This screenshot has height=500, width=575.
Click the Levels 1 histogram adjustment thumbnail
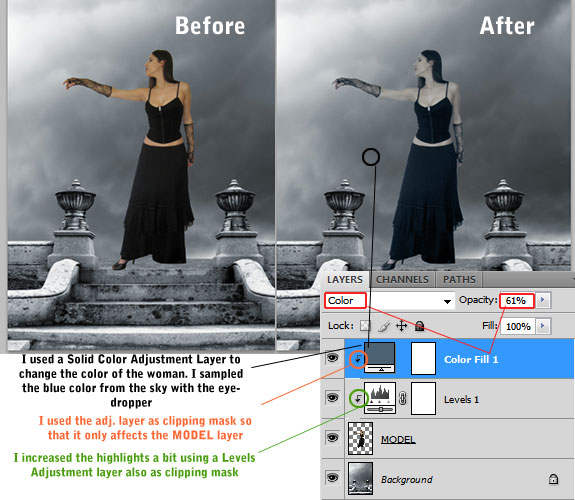click(x=380, y=398)
